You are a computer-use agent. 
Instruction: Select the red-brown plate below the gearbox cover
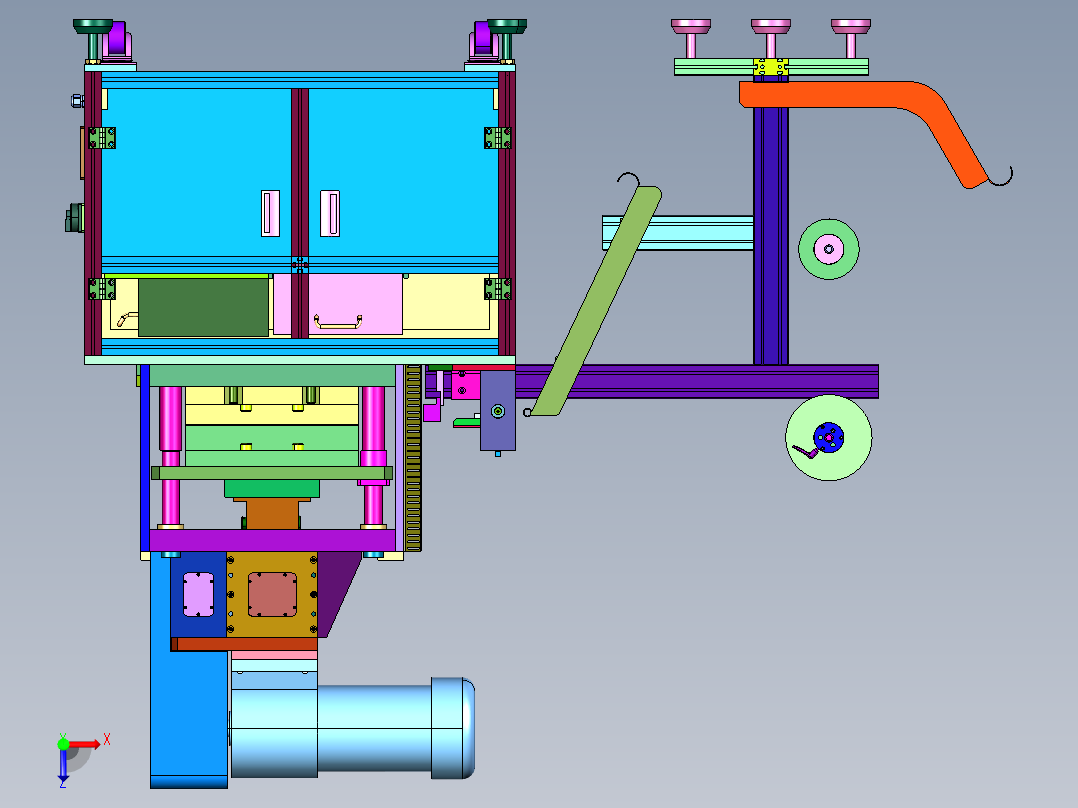click(x=244, y=644)
